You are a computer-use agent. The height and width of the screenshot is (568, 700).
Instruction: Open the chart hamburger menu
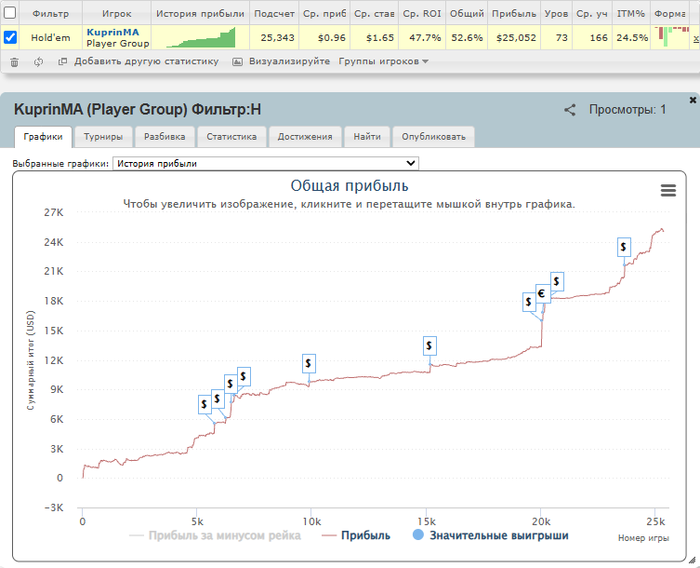point(668,191)
